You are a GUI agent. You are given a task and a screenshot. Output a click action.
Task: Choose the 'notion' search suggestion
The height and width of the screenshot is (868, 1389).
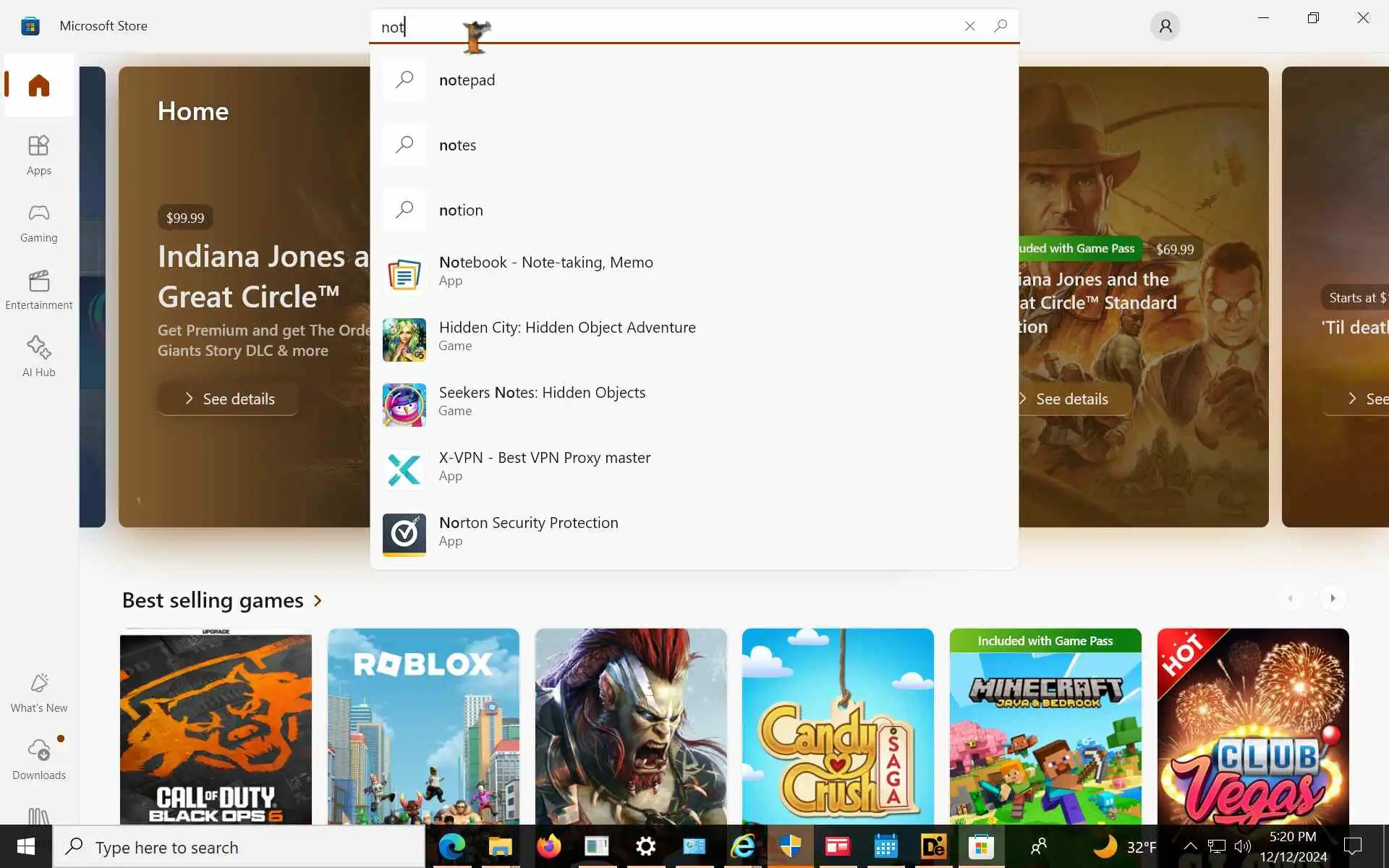(x=461, y=210)
